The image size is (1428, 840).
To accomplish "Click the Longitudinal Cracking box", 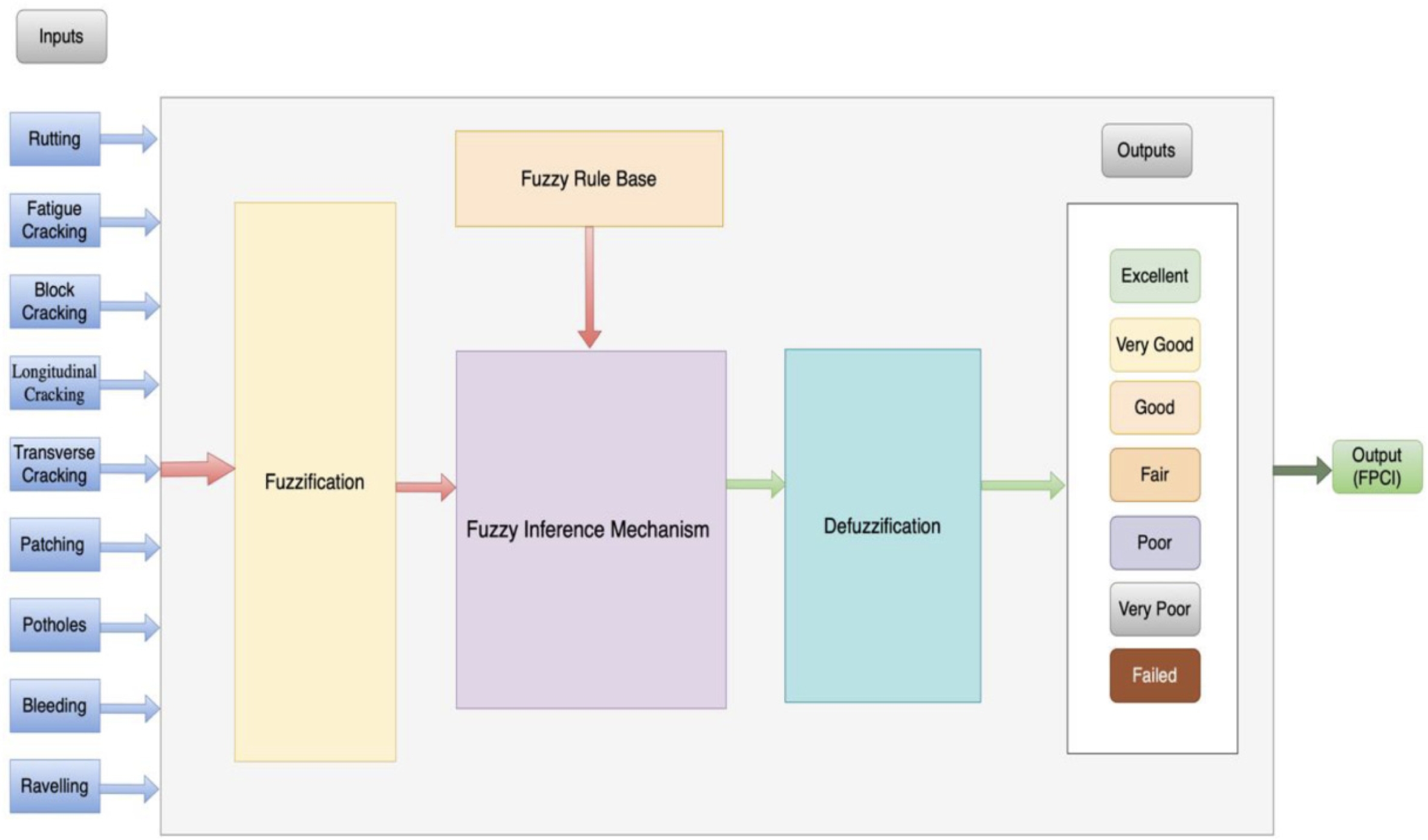I will (54, 383).
